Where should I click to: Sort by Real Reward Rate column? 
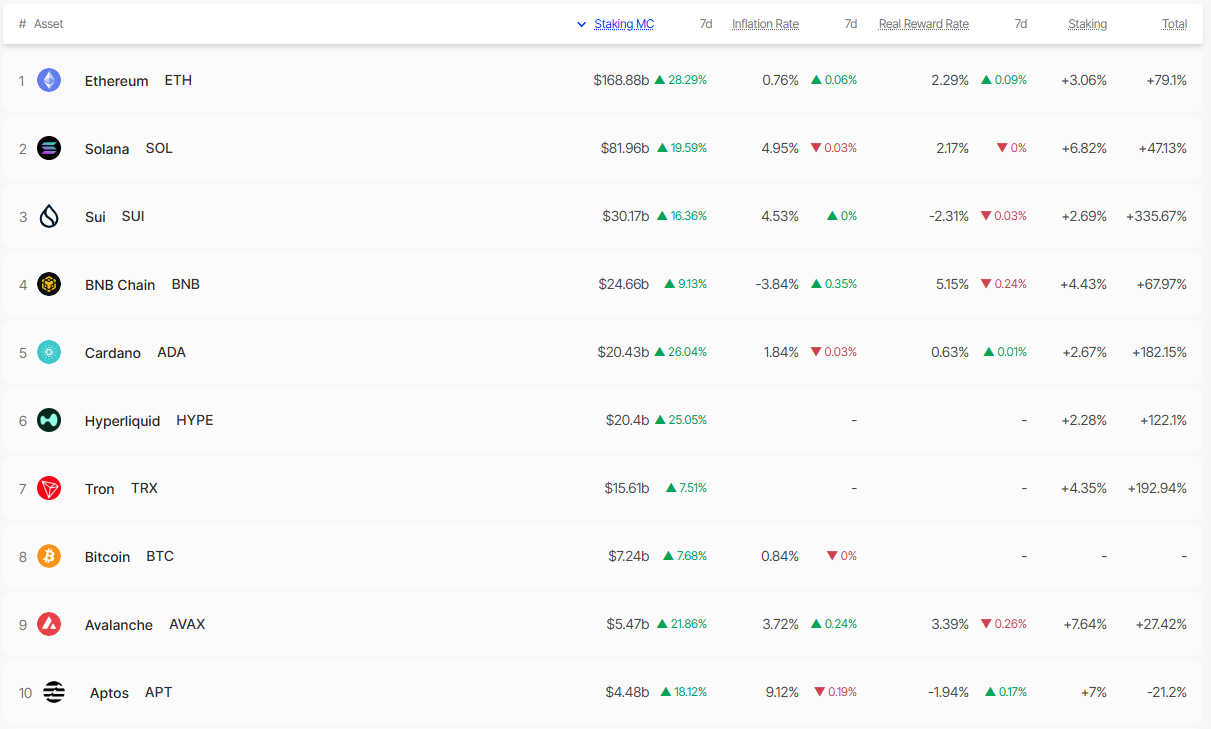[x=924, y=24]
